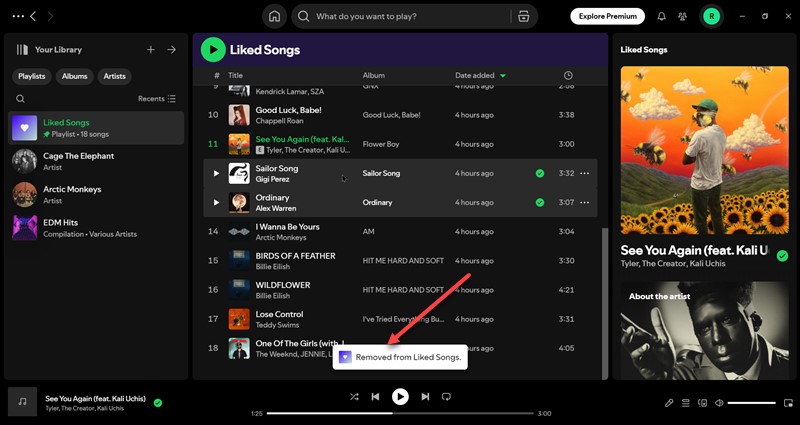The height and width of the screenshot is (425, 800).
Task: Open the Chappell Roan artist link
Action: [x=279, y=121]
